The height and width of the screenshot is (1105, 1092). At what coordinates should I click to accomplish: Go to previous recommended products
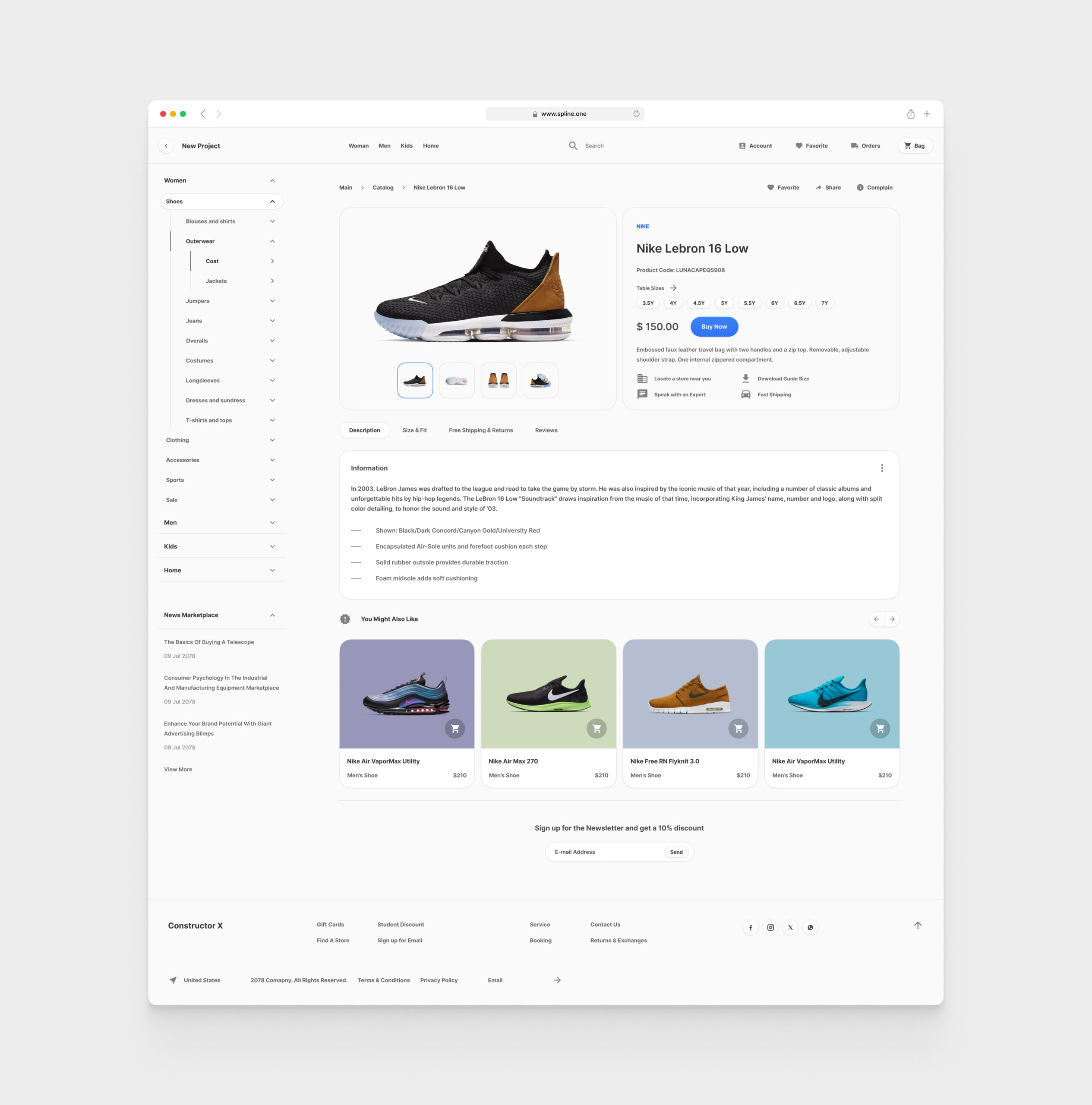point(876,619)
